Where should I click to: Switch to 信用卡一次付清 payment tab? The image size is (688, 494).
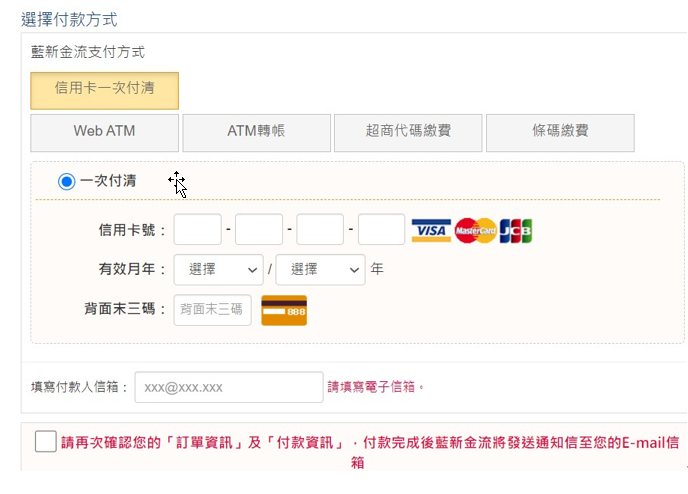coord(105,89)
